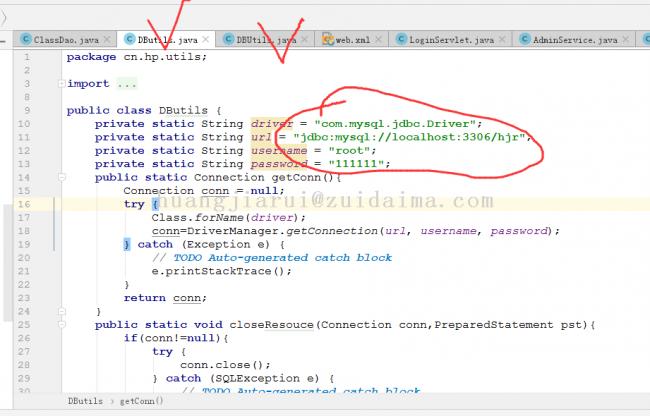Open the AdminService.java tab

575,40
